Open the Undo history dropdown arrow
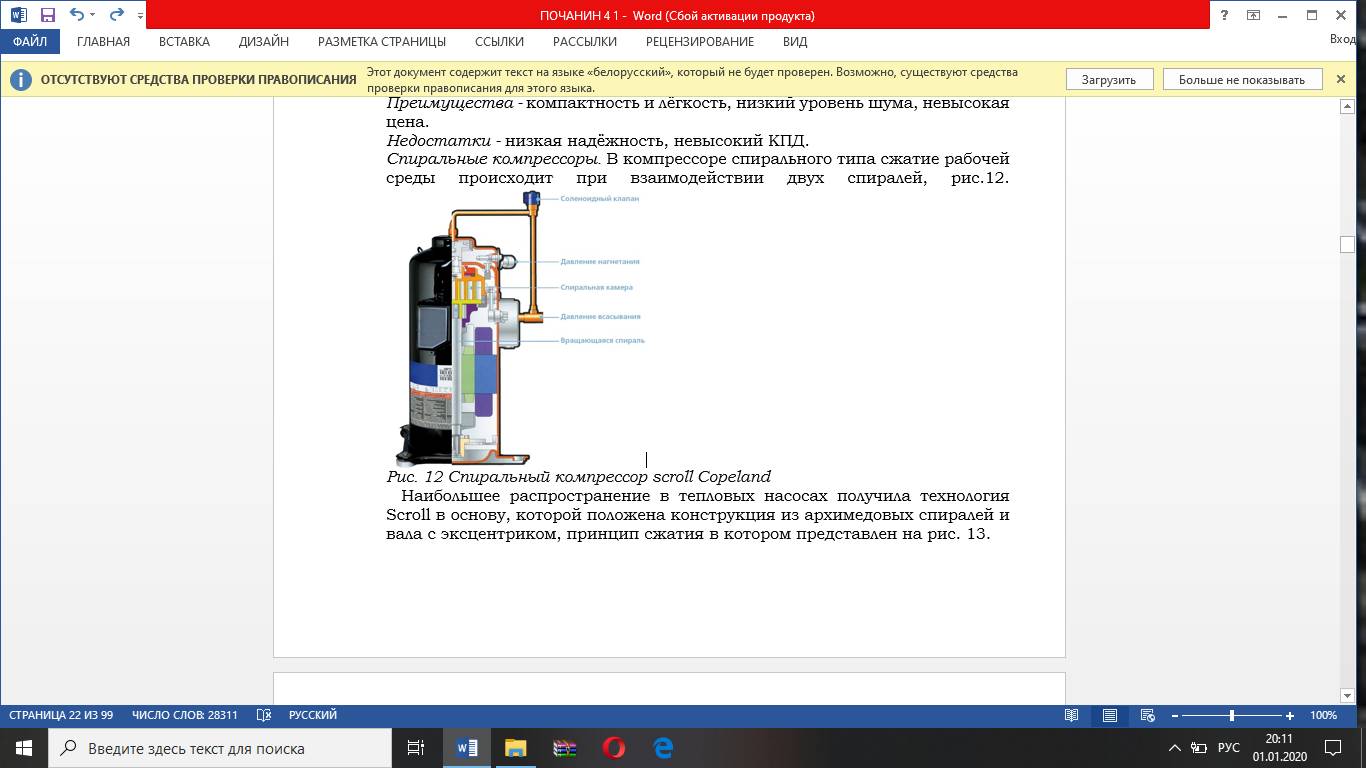This screenshot has height=768, width=1366. click(x=93, y=15)
